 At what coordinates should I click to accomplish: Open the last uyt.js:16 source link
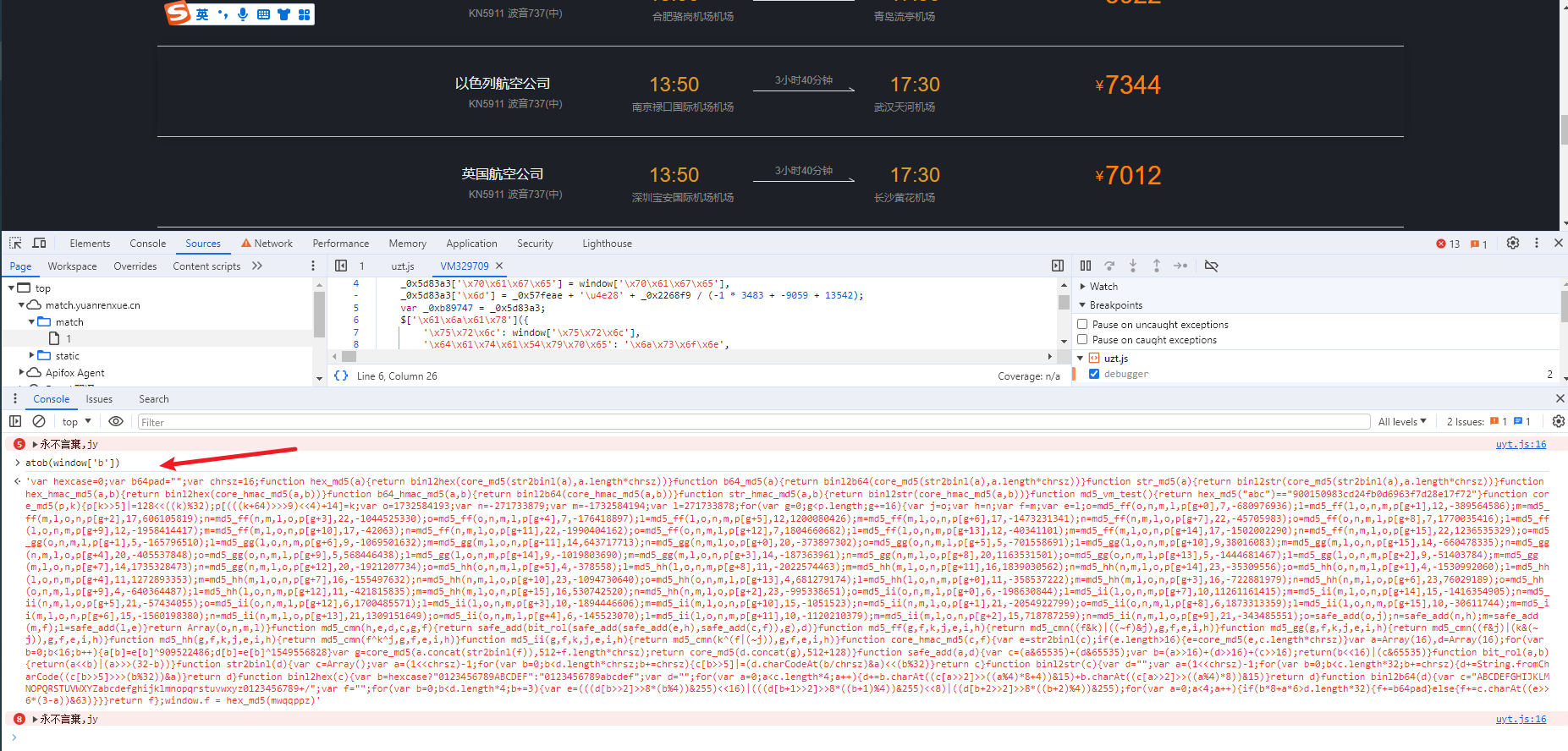tap(1521, 719)
